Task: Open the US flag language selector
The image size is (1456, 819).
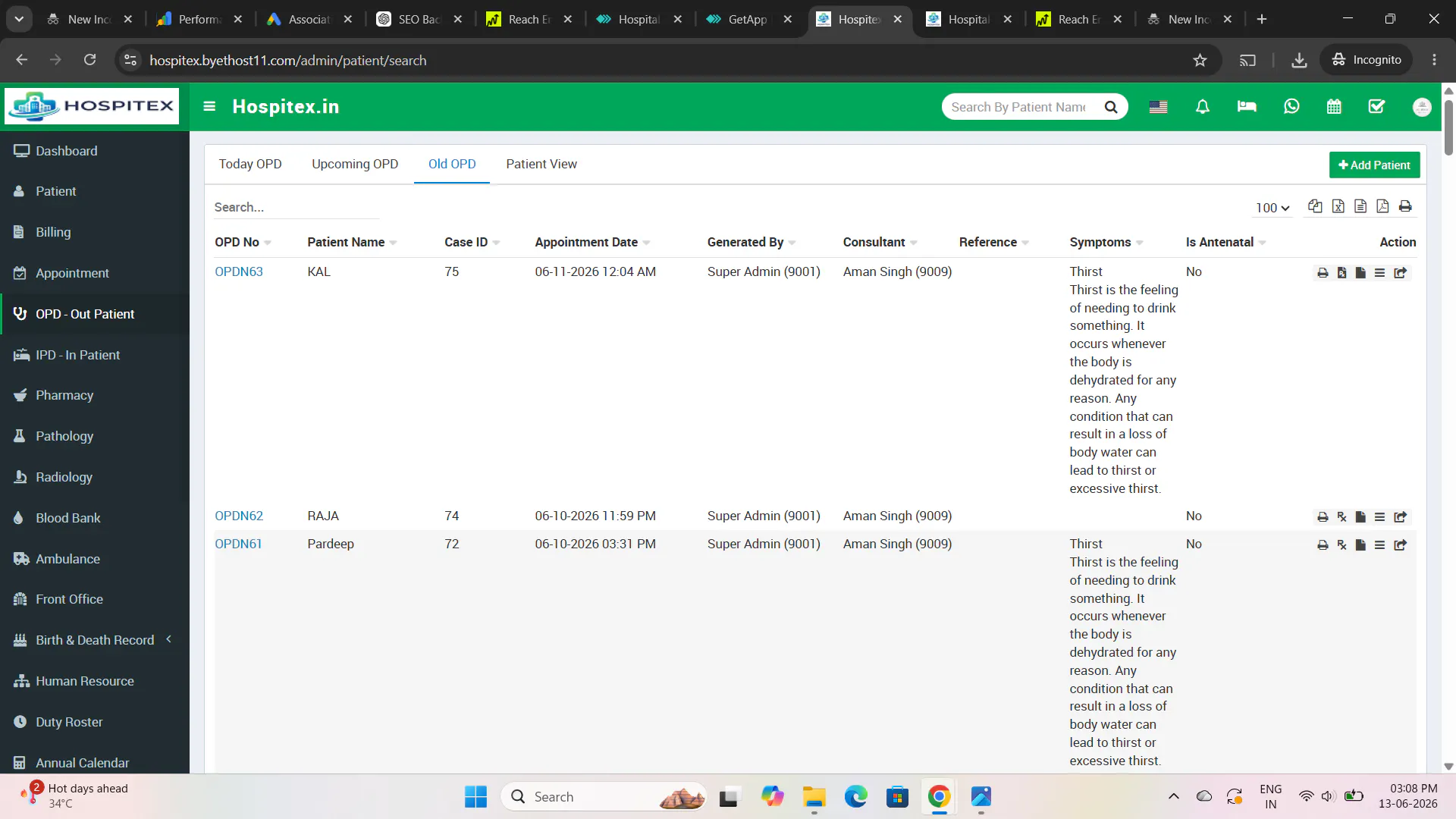Action: [1158, 107]
